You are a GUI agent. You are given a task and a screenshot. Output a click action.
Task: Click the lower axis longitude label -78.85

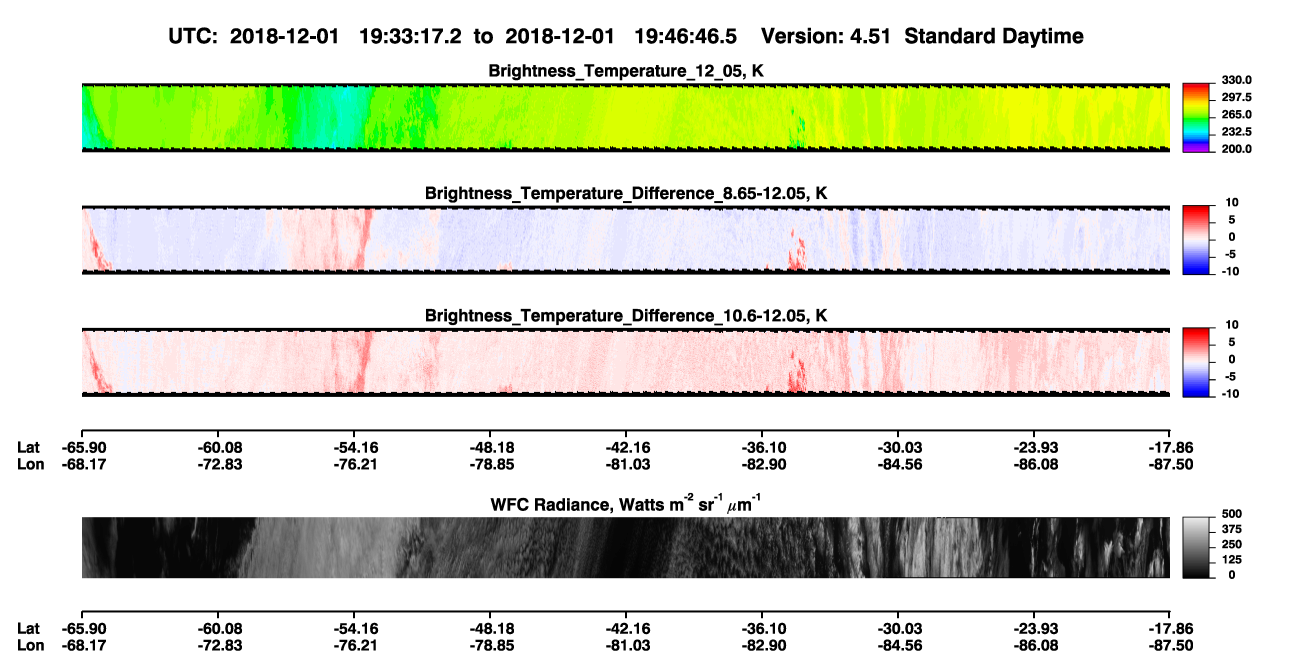point(489,645)
